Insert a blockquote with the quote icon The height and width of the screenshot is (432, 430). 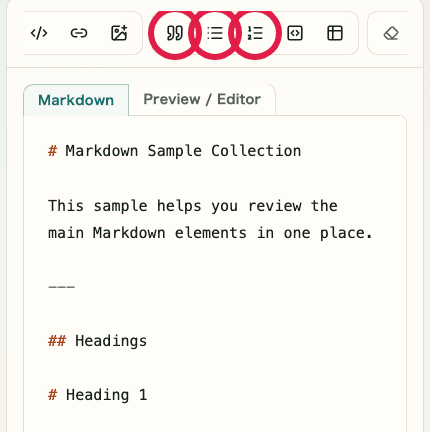175,33
